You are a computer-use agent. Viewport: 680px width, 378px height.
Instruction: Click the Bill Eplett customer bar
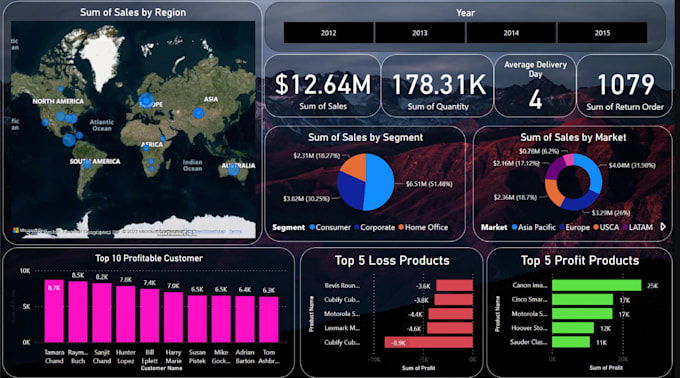(150, 316)
